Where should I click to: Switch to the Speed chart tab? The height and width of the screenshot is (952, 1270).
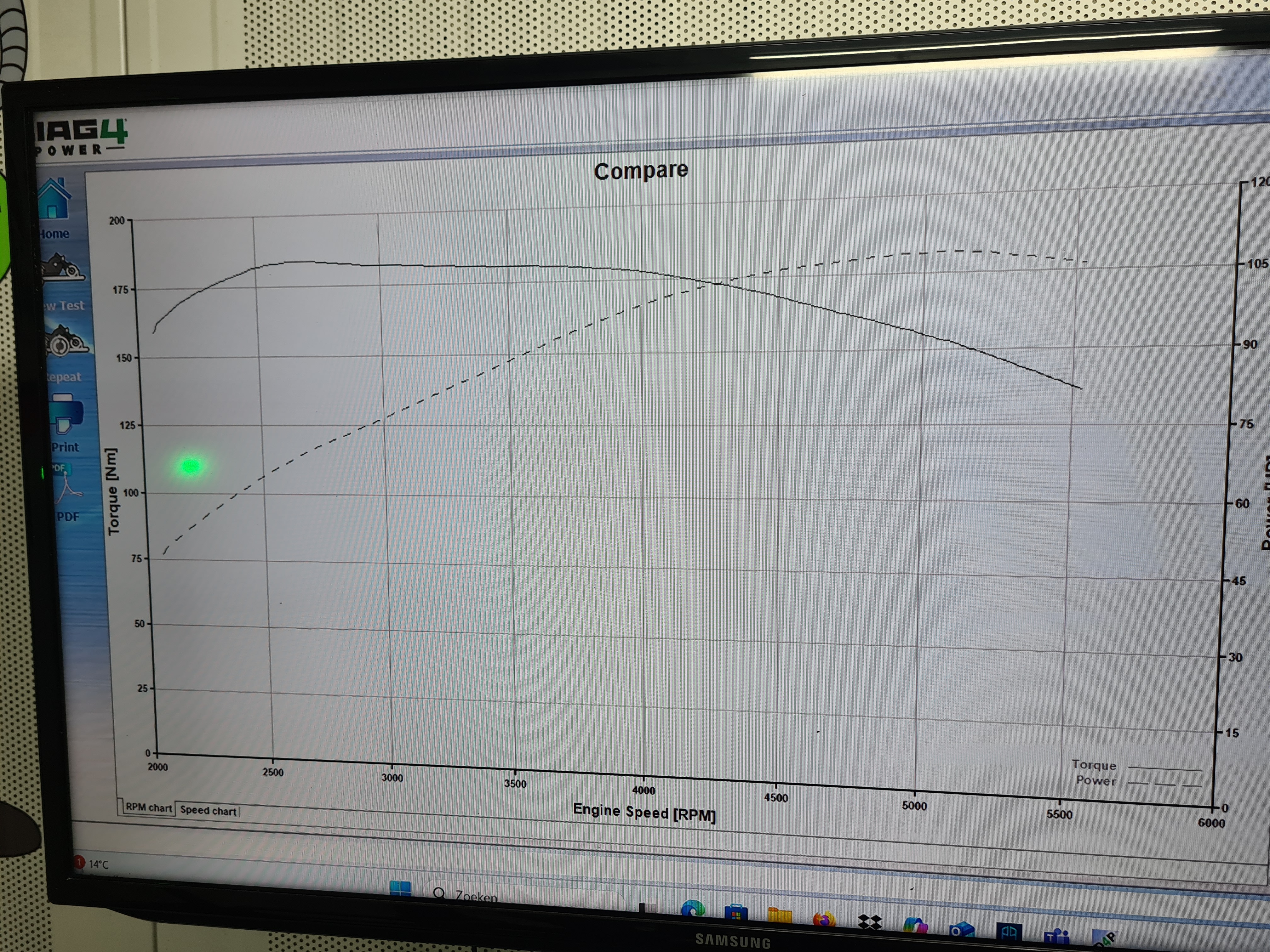[208, 810]
